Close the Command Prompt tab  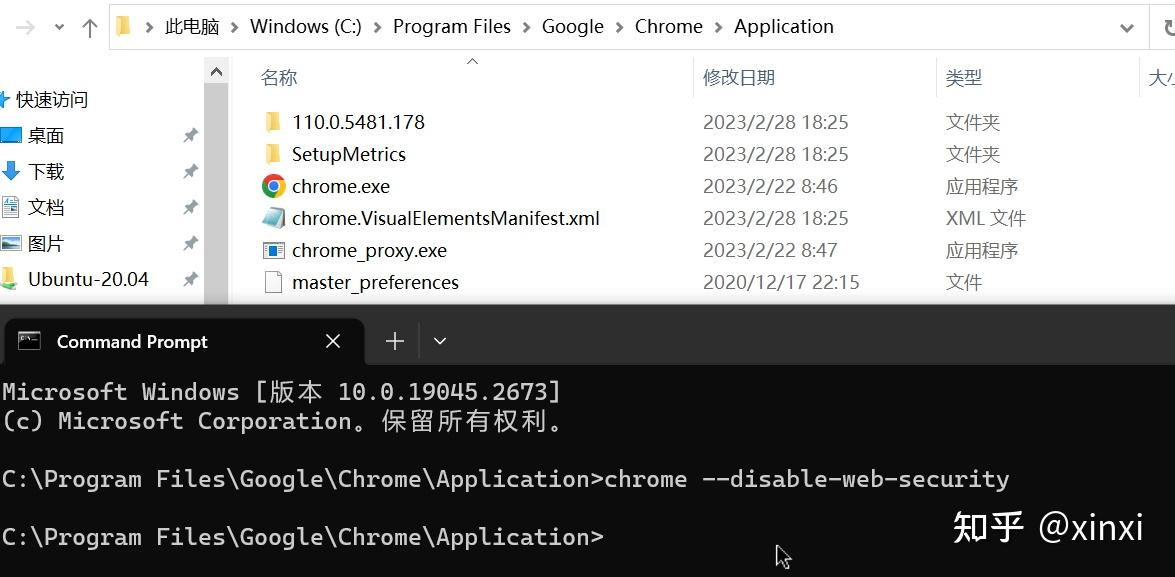(x=333, y=342)
